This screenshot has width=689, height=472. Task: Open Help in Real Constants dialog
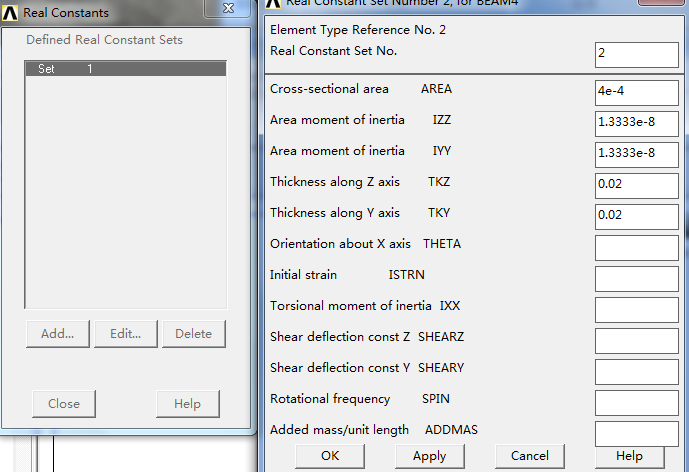coord(188,404)
